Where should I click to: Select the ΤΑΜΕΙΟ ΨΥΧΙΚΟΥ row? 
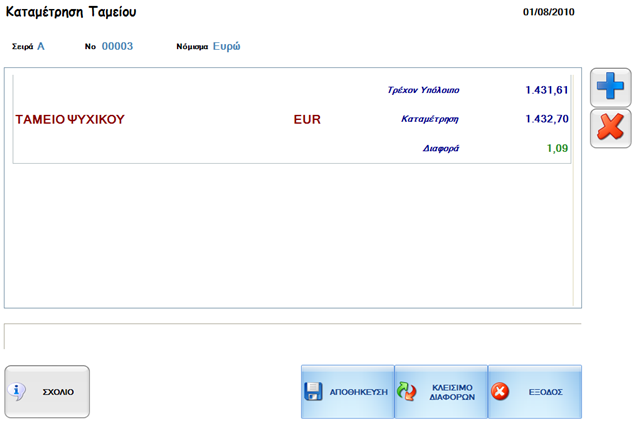[x=292, y=119]
